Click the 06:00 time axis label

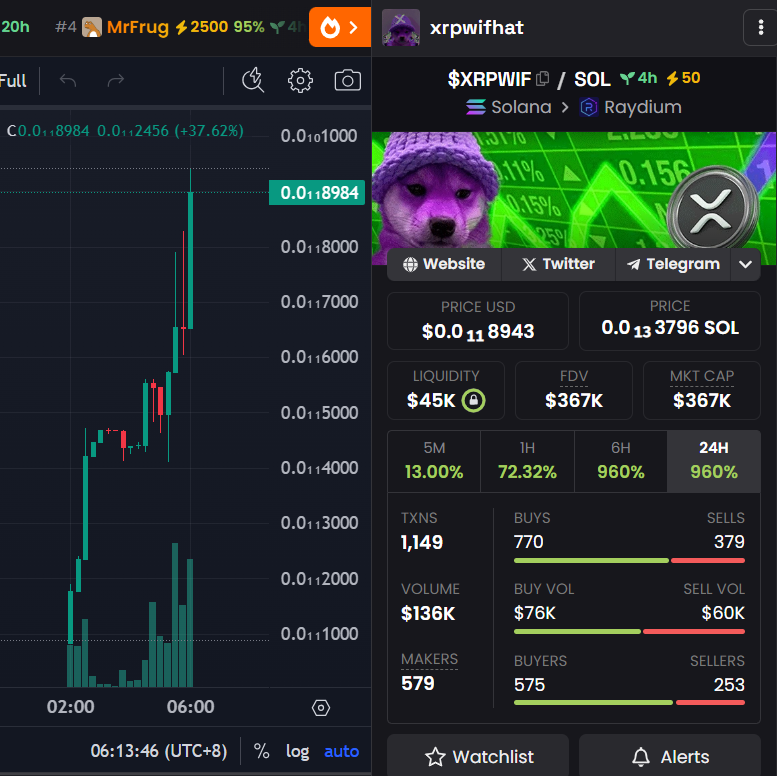(x=190, y=707)
